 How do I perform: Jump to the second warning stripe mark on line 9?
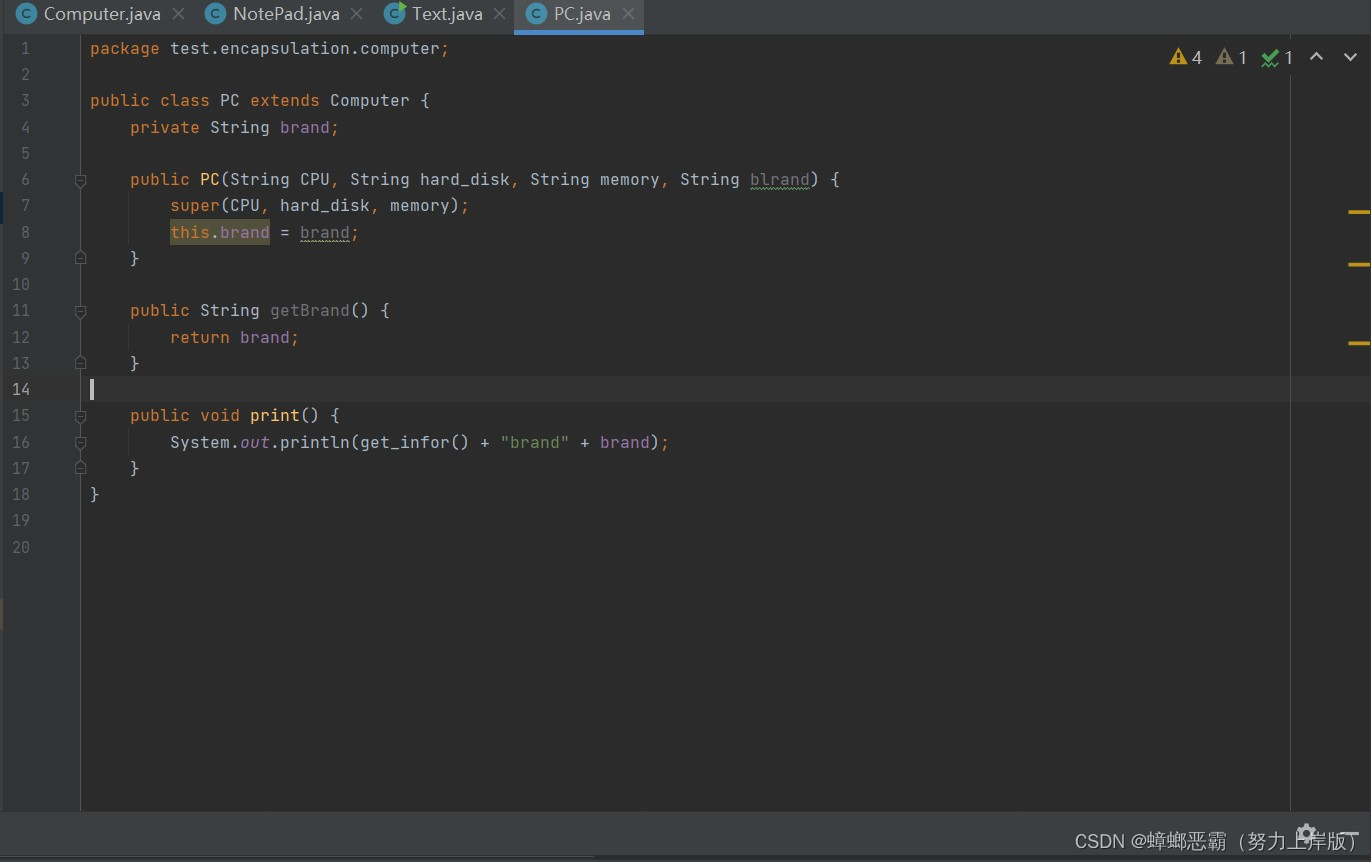1359,264
